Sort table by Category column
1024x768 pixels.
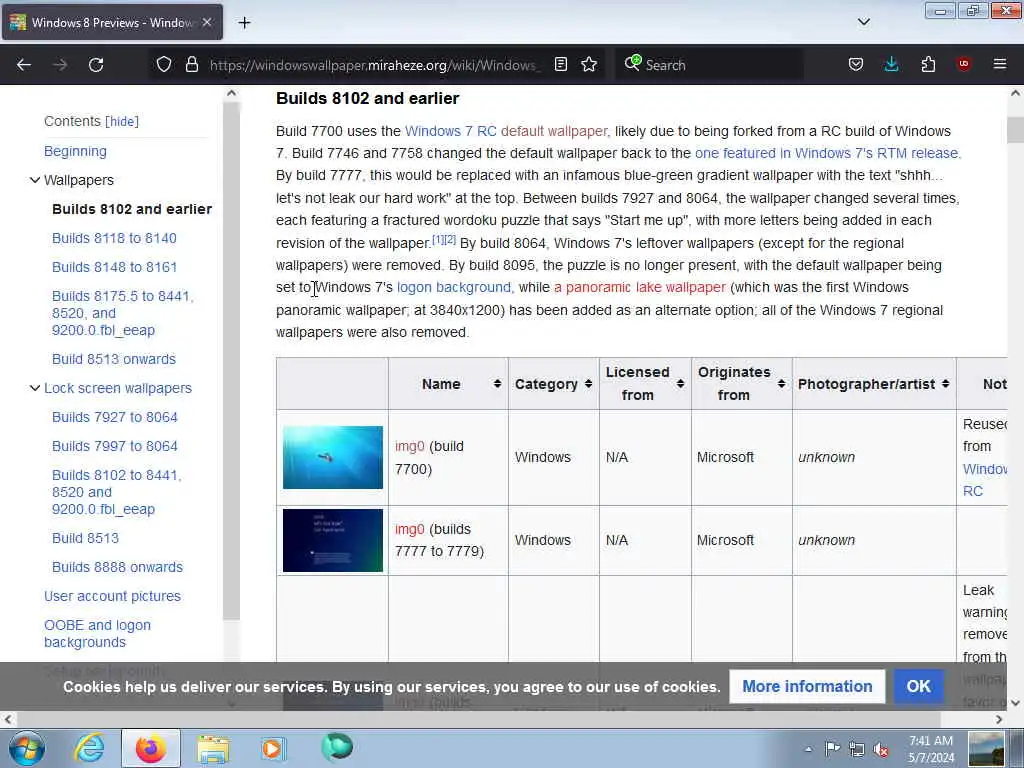[x=588, y=384]
